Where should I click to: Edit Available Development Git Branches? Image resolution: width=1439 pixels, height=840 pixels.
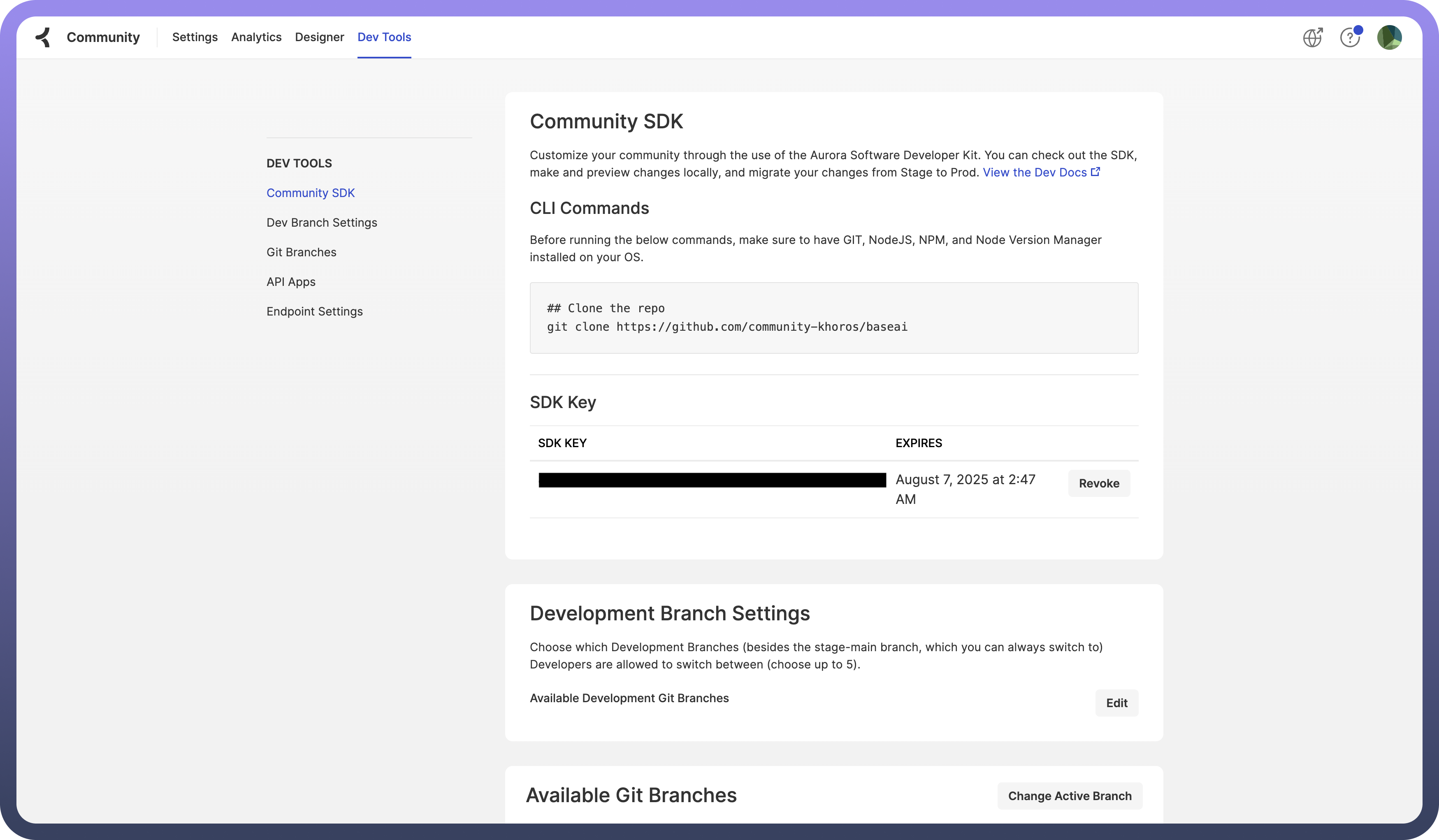click(1116, 703)
